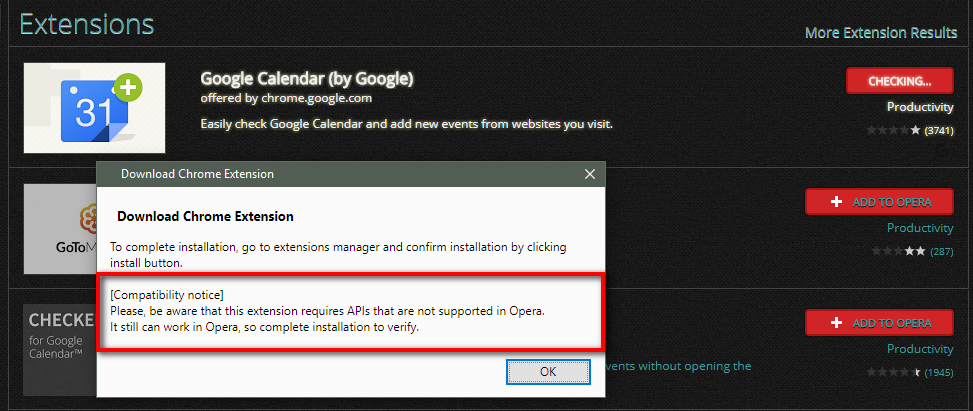Close the Download Chrome Extension dialog

589,174
